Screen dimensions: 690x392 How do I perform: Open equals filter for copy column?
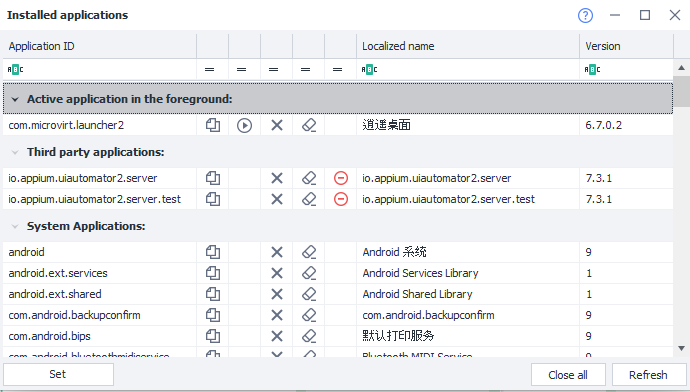209,70
